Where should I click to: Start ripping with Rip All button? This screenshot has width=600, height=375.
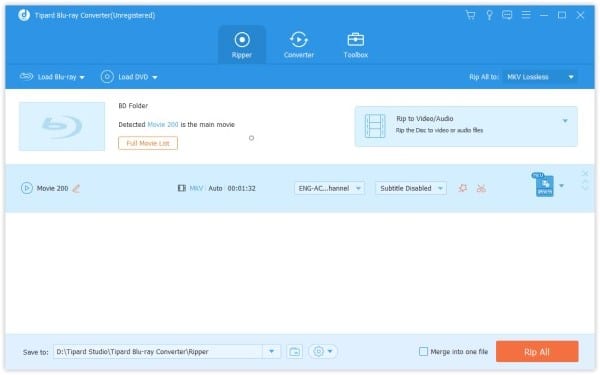[537, 352]
